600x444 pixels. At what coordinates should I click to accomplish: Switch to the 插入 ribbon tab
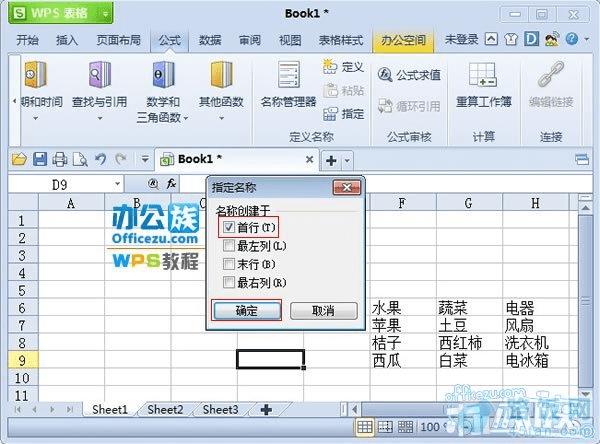pyautogui.click(x=67, y=40)
